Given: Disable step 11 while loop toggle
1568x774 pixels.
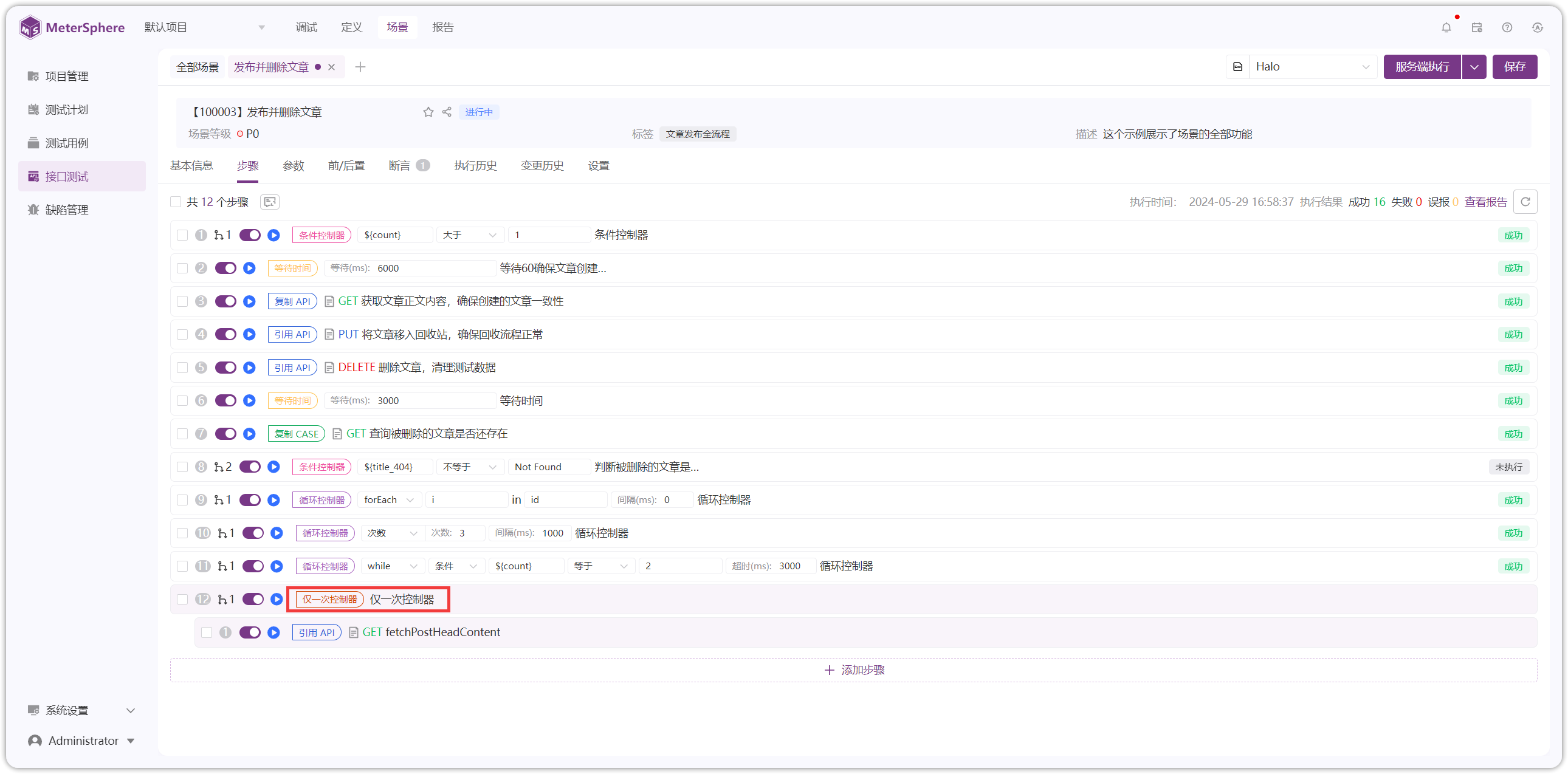Looking at the screenshot, I should click(x=253, y=566).
